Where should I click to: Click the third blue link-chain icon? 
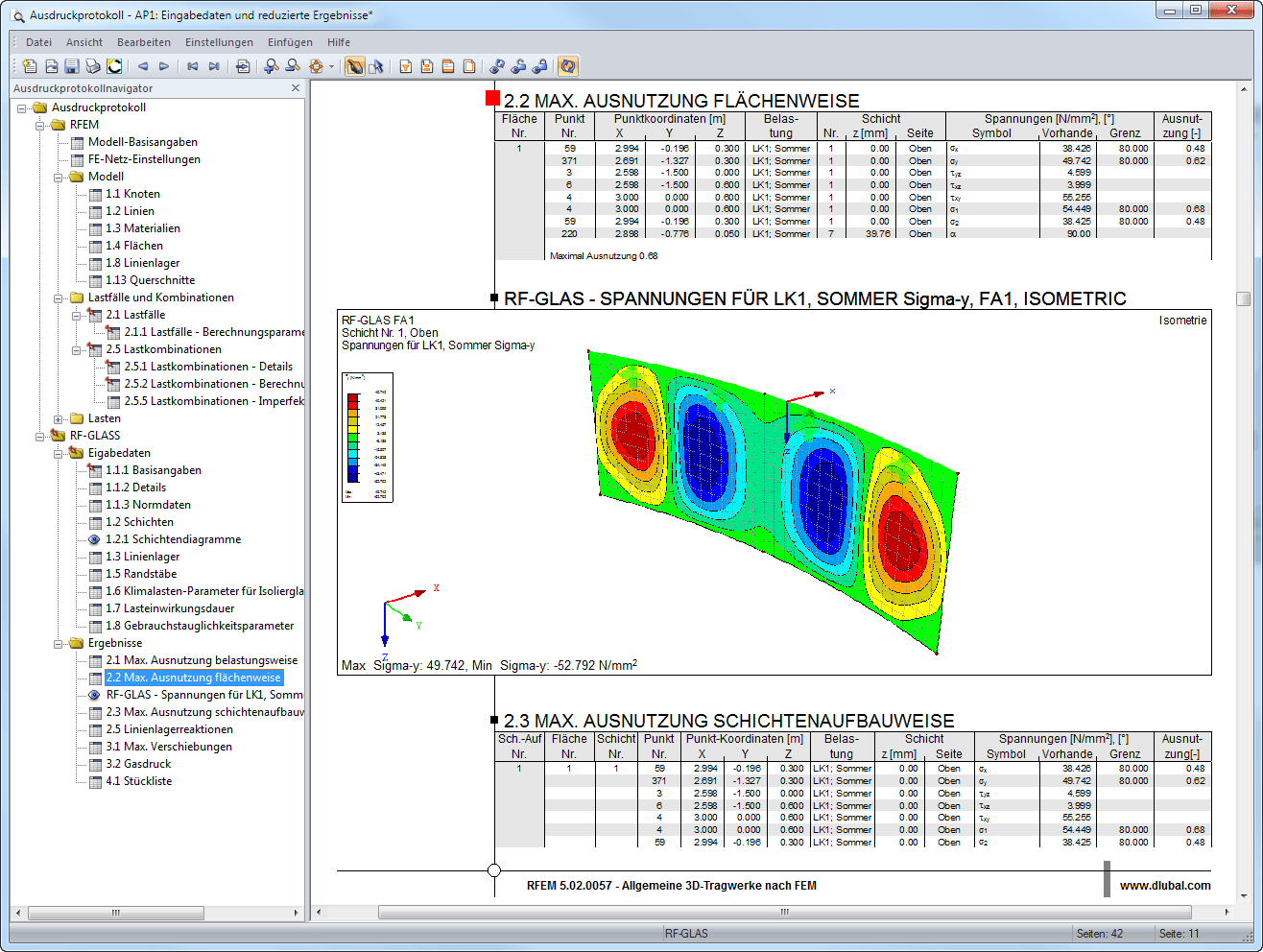tap(539, 66)
